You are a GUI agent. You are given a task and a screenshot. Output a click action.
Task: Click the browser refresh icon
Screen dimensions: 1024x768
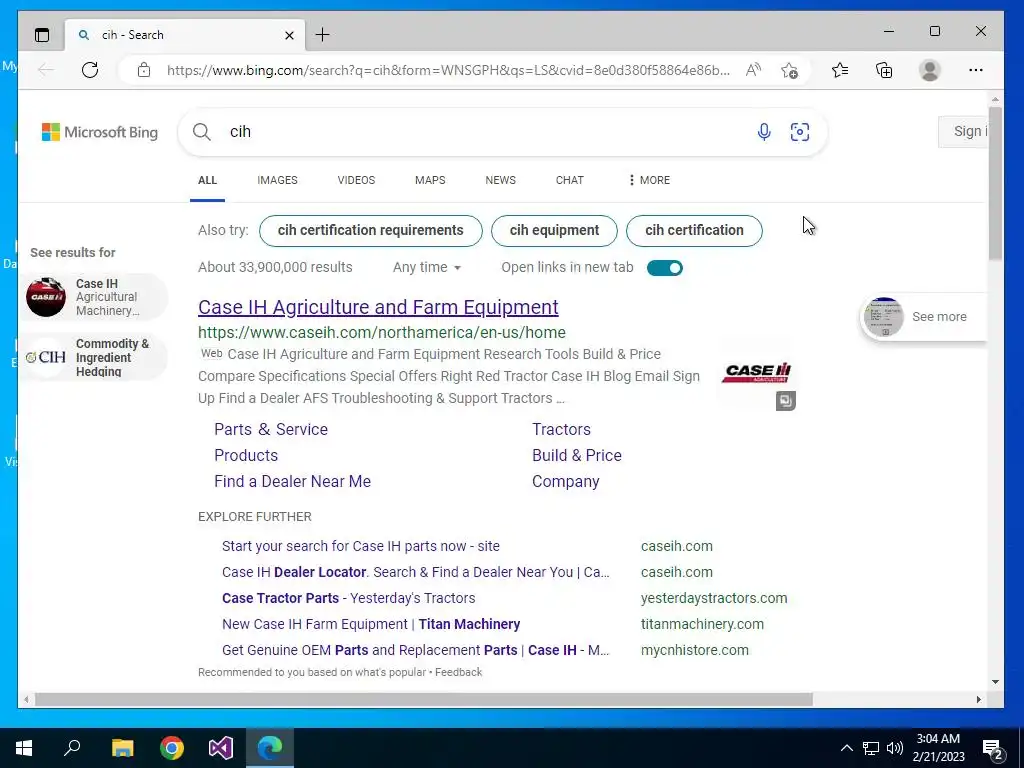click(90, 70)
